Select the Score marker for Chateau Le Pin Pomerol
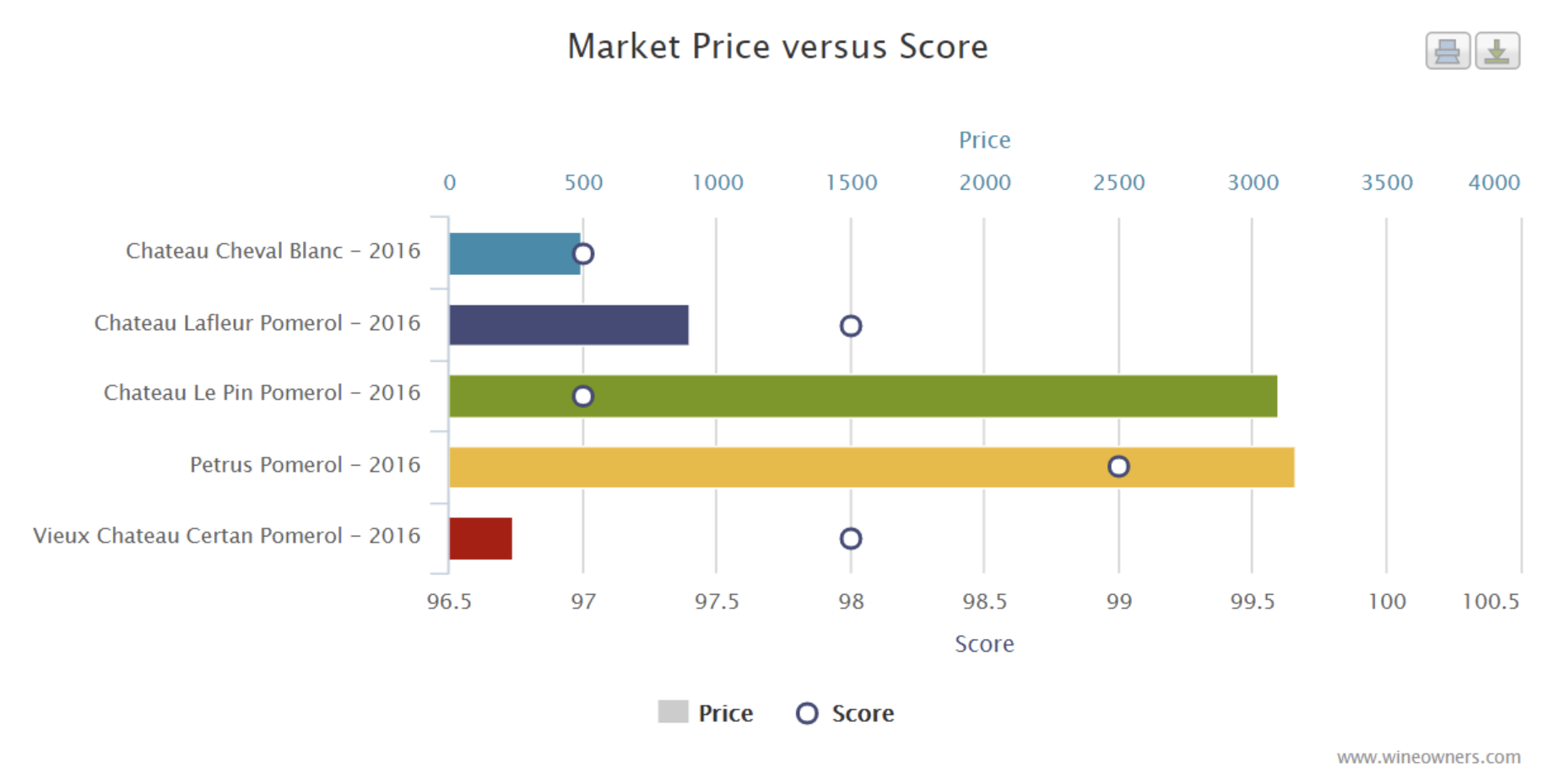1559x784 pixels. click(x=583, y=395)
